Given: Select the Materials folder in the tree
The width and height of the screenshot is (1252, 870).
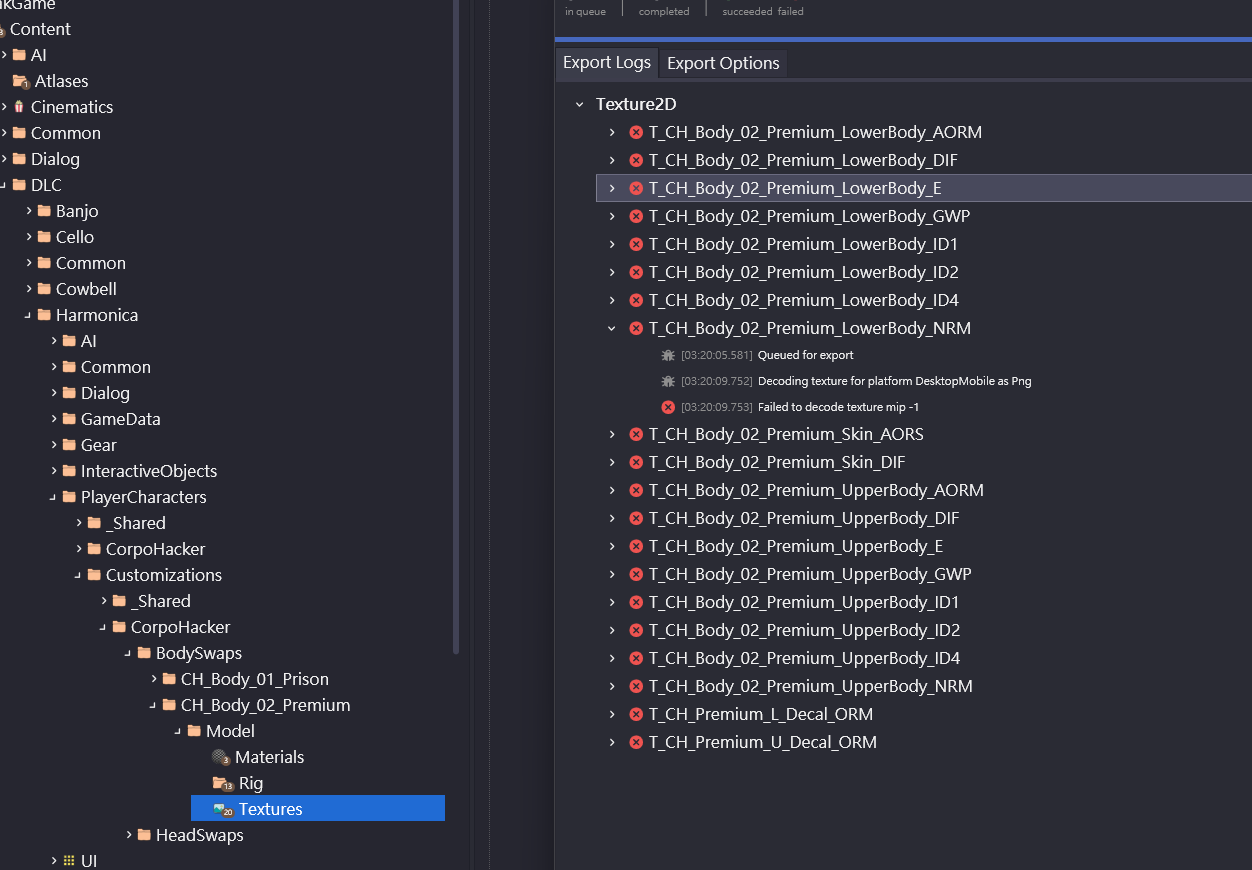Looking at the screenshot, I should (269, 757).
